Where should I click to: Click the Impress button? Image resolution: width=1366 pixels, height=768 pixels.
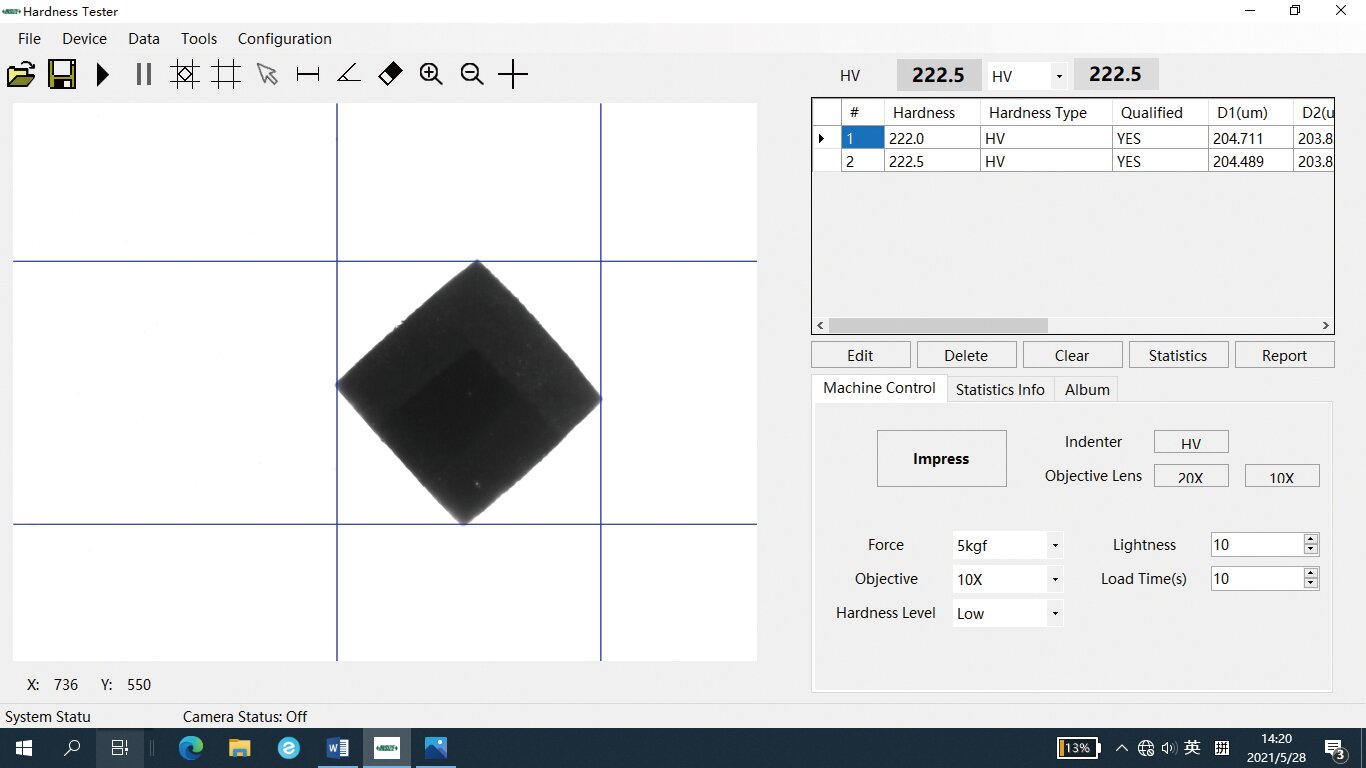[x=942, y=459]
